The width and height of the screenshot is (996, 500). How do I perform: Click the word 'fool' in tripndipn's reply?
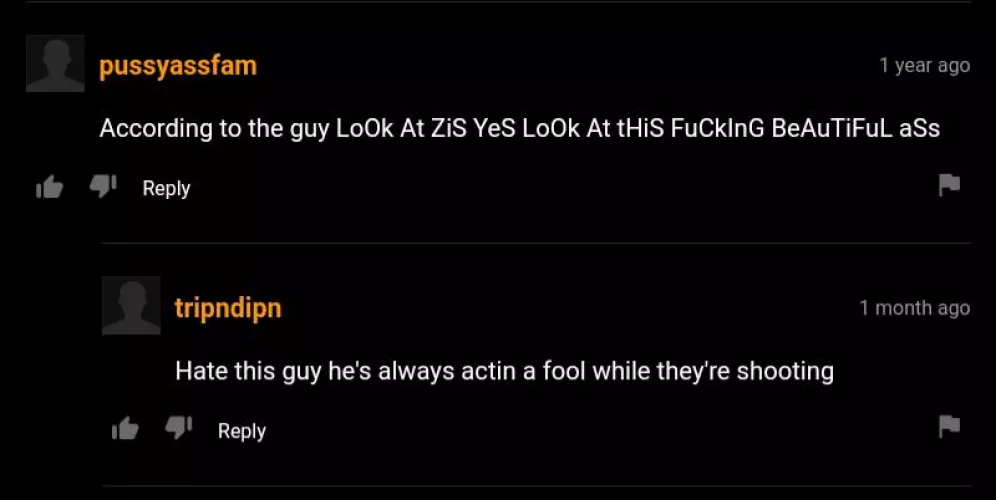click(563, 371)
